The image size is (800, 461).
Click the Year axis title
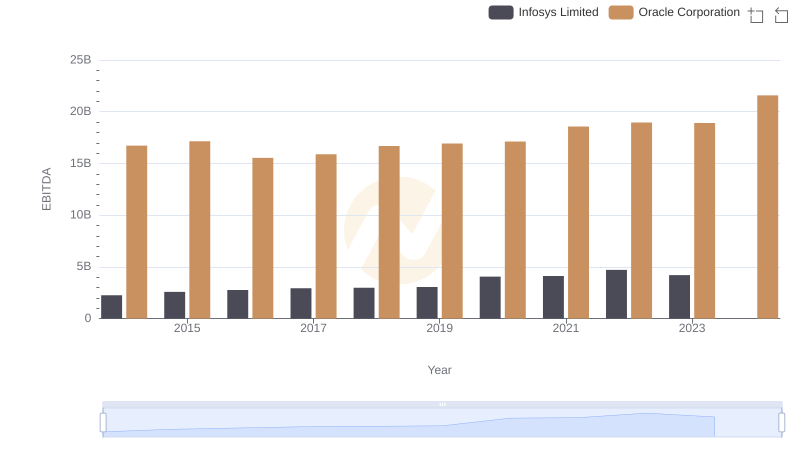(439, 370)
